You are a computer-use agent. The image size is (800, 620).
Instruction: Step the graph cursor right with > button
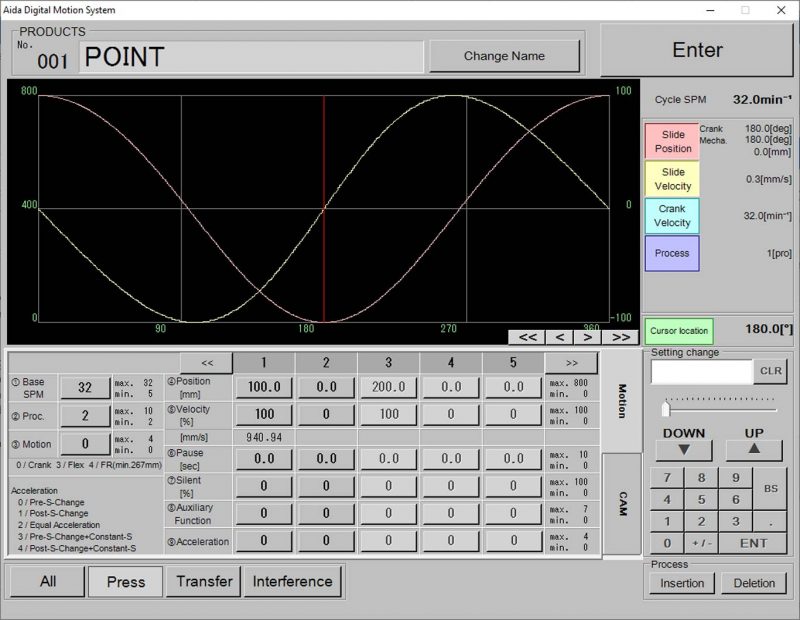tap(589, 337)
